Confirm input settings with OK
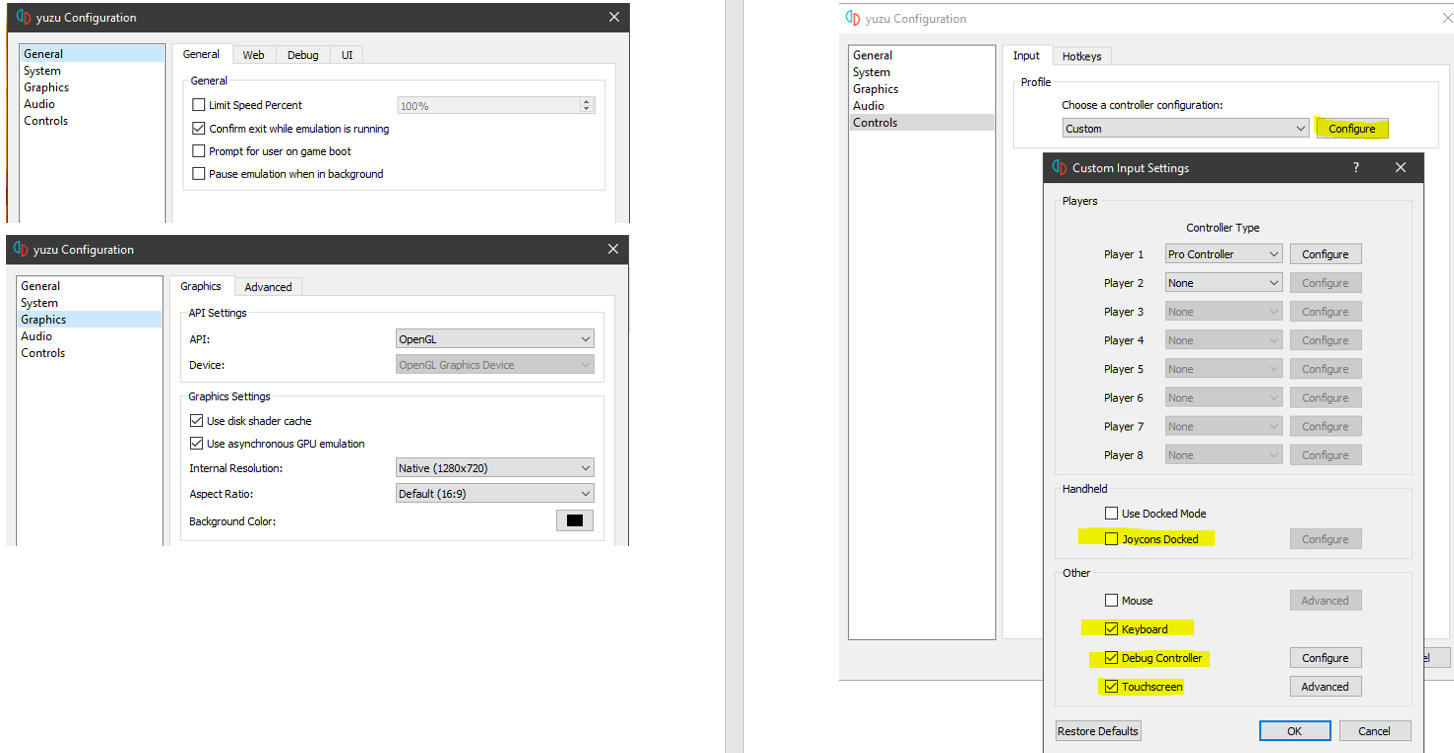The height and width of the screenshot is (753, 1454). 1294,731
